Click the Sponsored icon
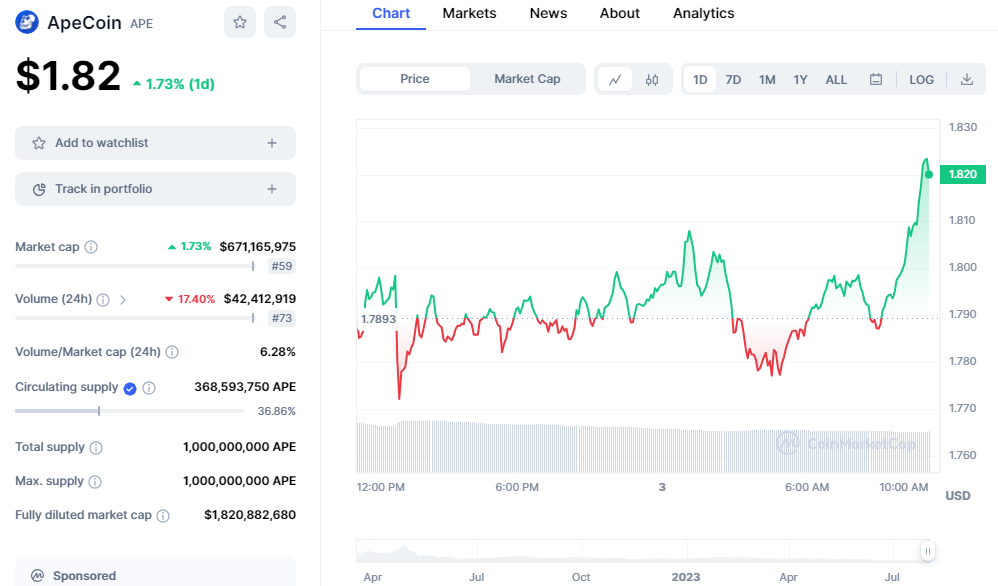 (38, 576)
